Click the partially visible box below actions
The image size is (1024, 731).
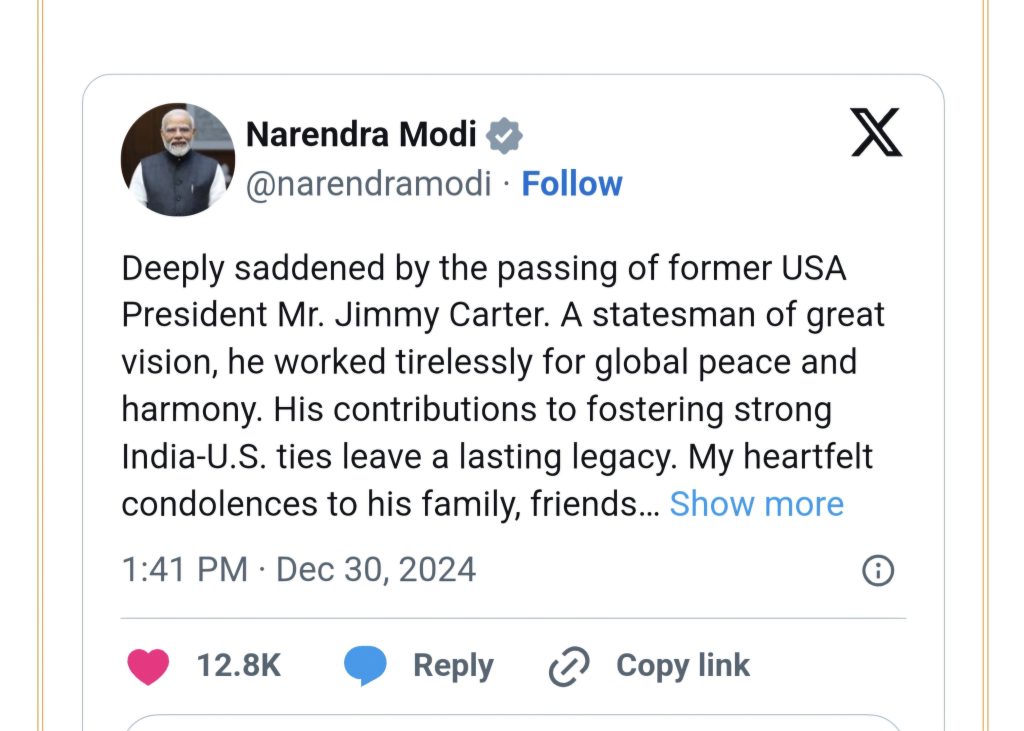tap(513, 723)
